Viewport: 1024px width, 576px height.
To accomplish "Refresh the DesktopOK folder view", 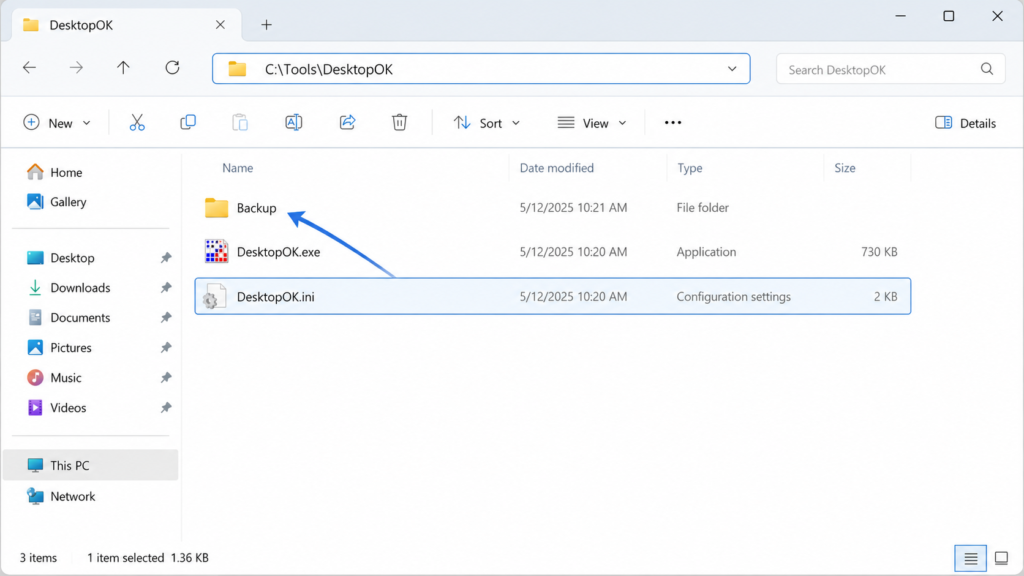I will coord(172,68).
